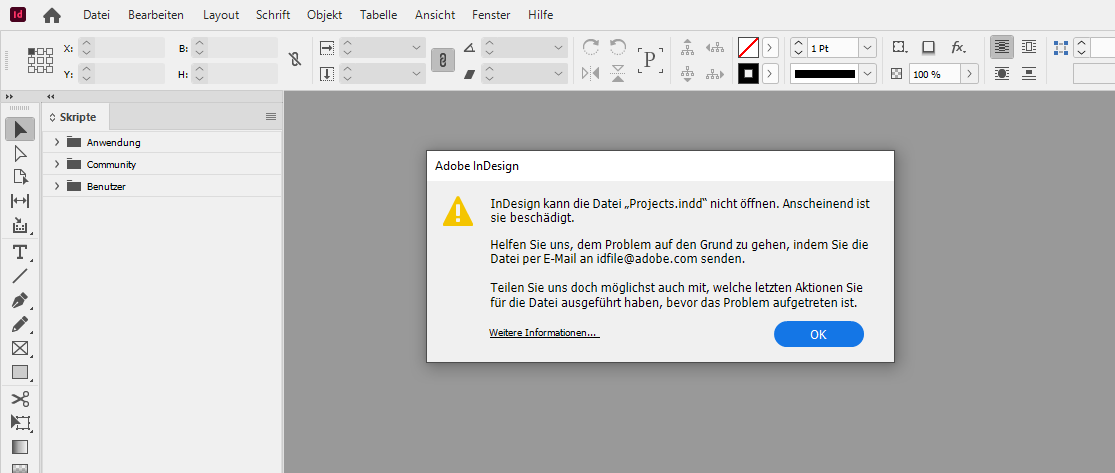
Task: Open the Weitere Informationen link
Action: point(543,333)
